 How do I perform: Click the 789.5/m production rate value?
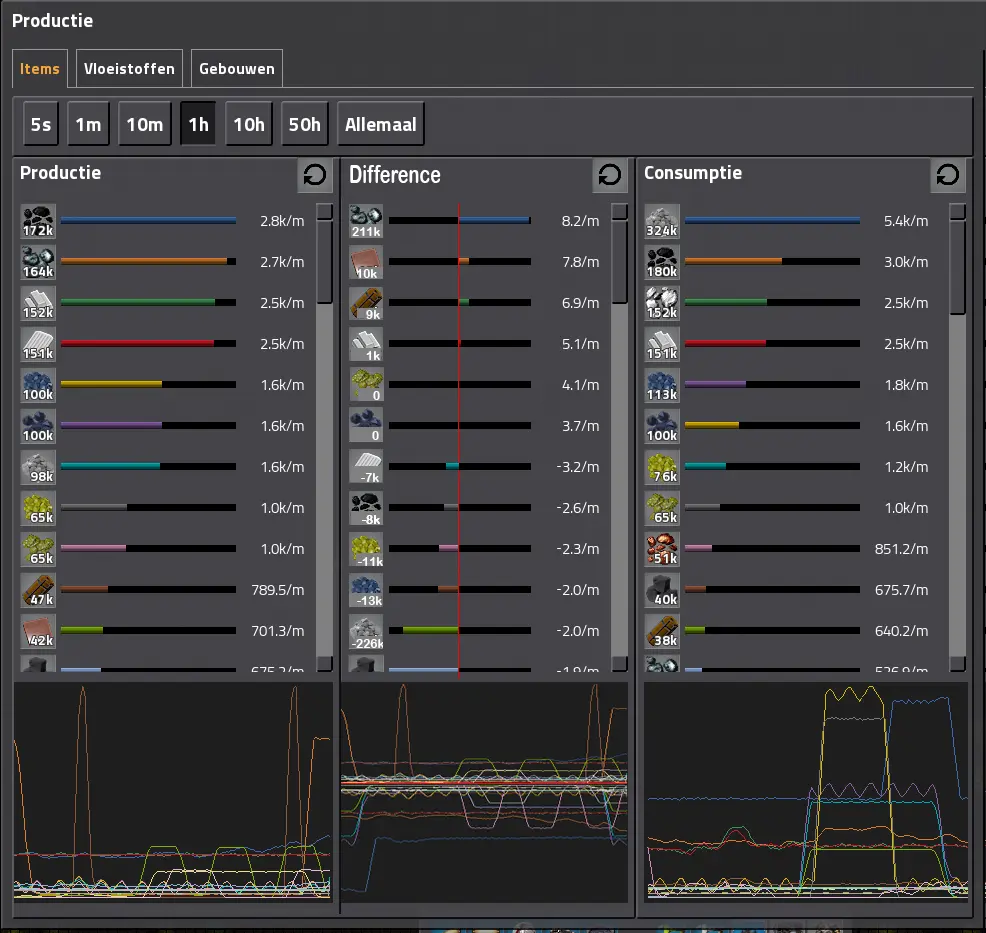coord(277,590)
